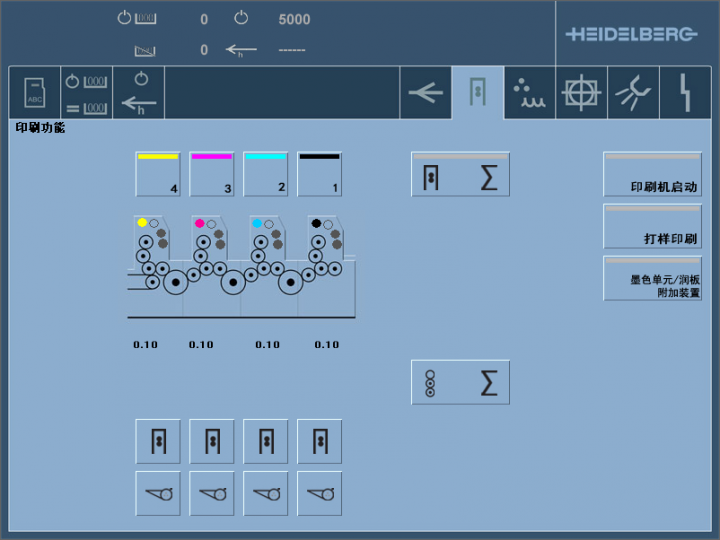Click the power icon beside 5000
The height and width of the screenshot is (540, 720).
(x=241, y=18)
